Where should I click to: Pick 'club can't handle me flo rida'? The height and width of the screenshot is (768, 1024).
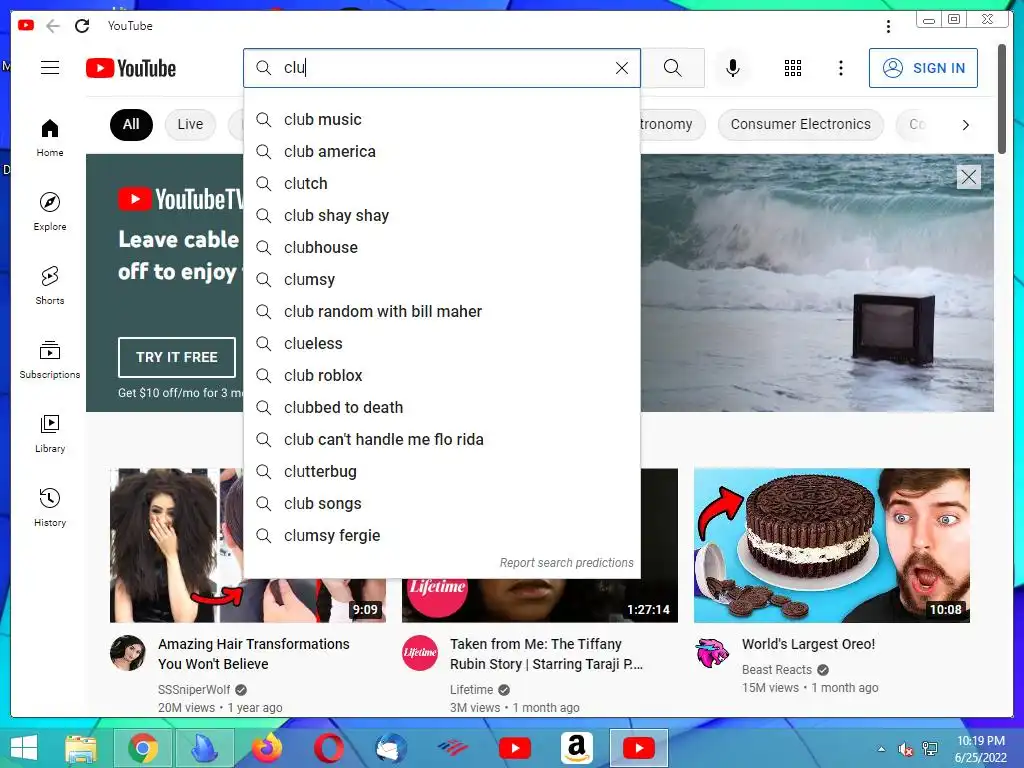441,440
